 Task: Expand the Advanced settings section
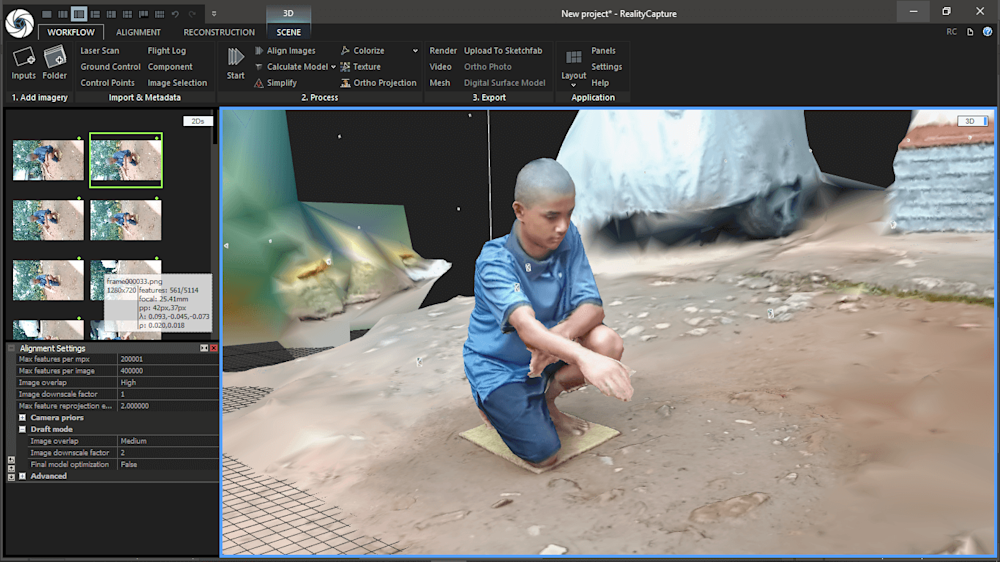[22, 476]
